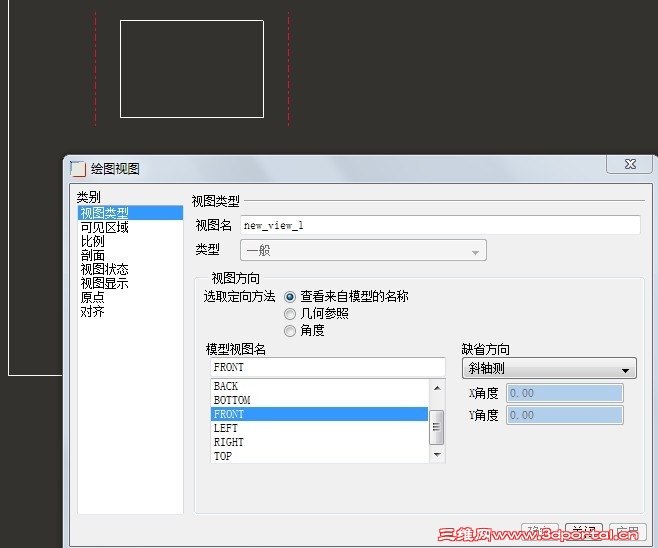This screenshot has height=548, width=658.
Task: Click the Y角度 value field
Action: (x=564, y=415)
